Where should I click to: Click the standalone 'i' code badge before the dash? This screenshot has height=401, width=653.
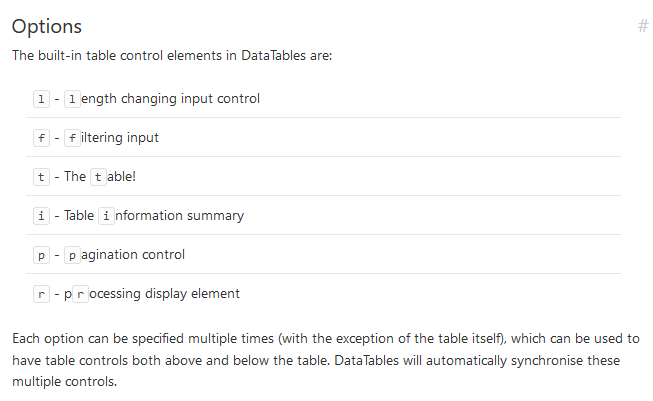coord(41,215)
